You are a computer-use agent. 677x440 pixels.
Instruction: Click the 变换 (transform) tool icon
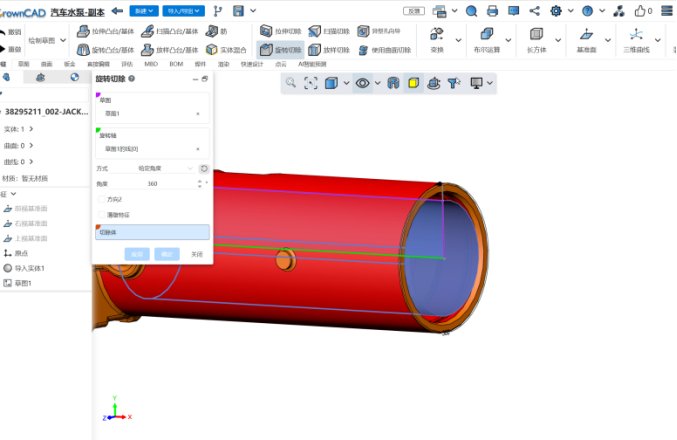437,34
